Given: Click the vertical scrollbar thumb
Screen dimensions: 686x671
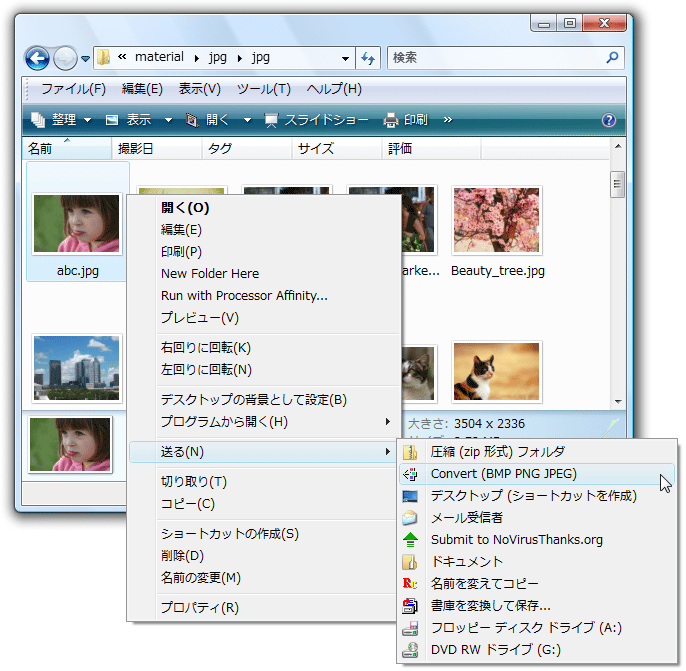Looking at the screenshot, I should [617, 184].
